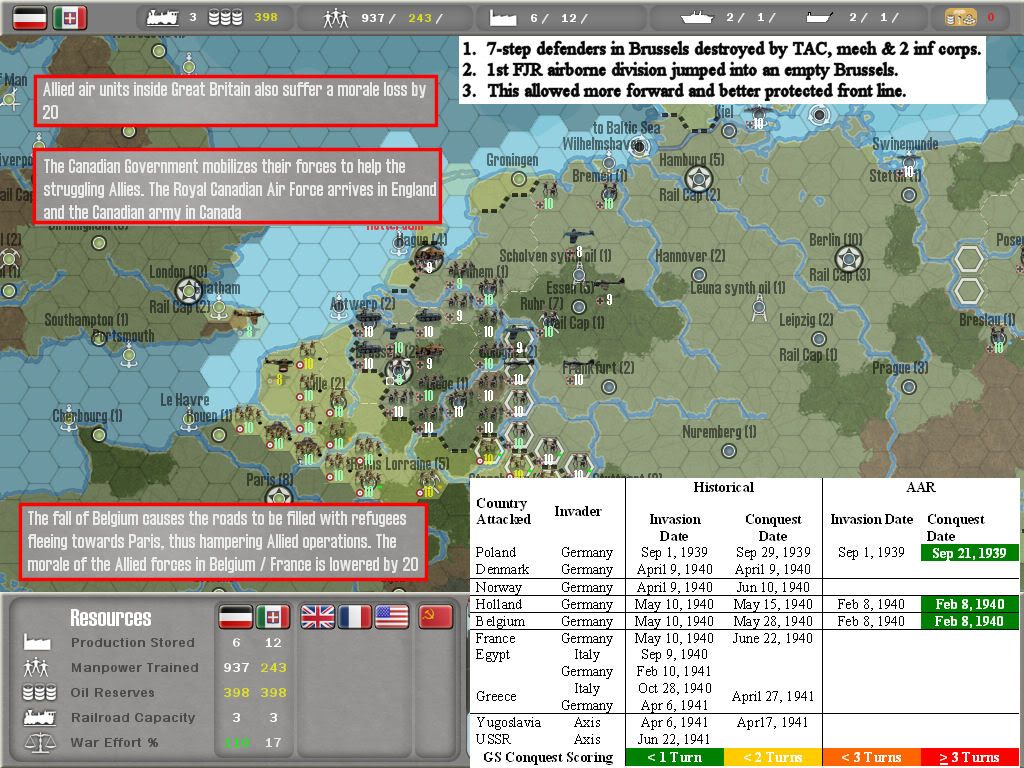Click the War Effort % label
Image resolution: width=1024 pixels, height=768 pixels.
[x=114, y=743]
